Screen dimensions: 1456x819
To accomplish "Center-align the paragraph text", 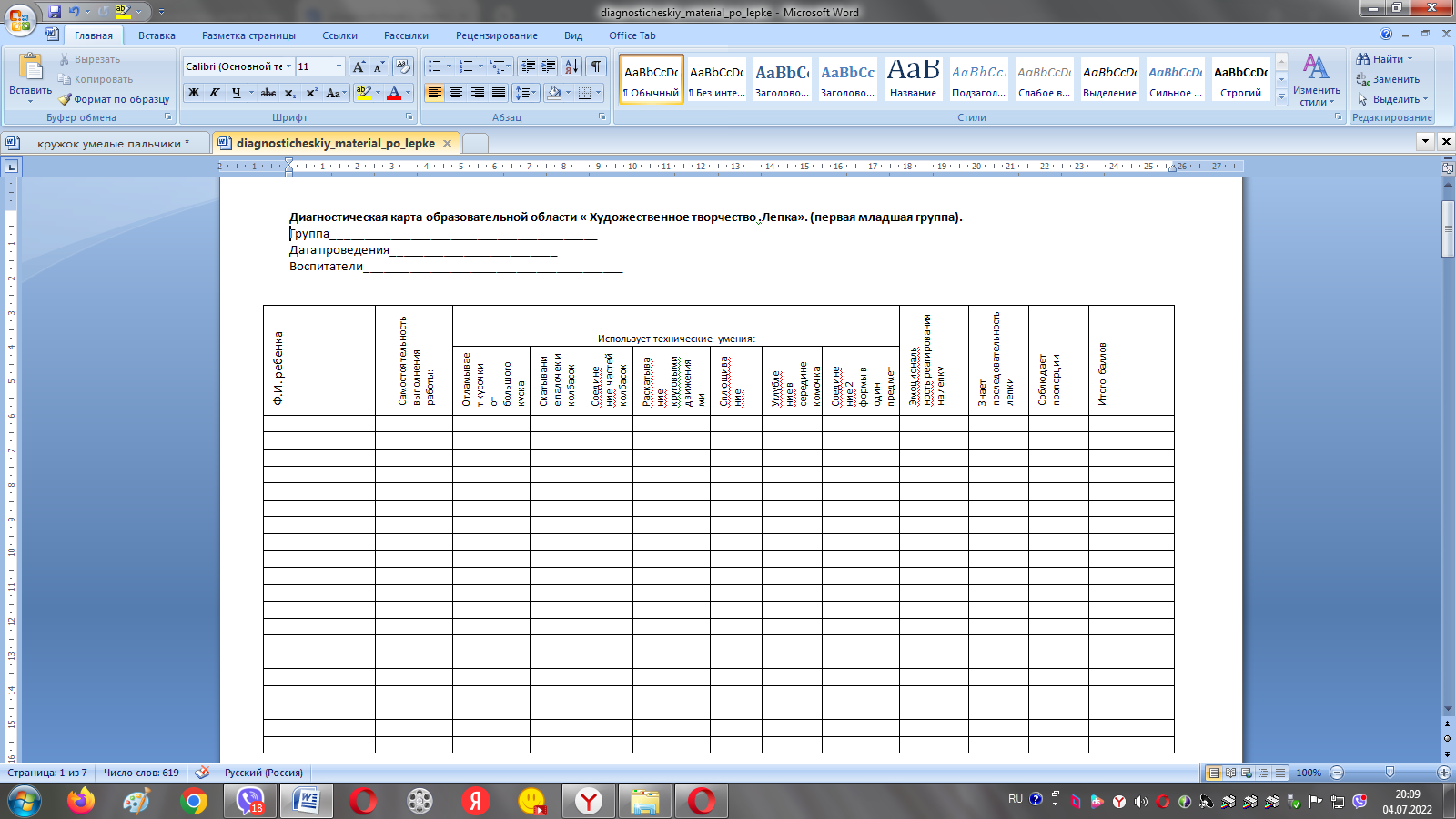I will (456, 93).
